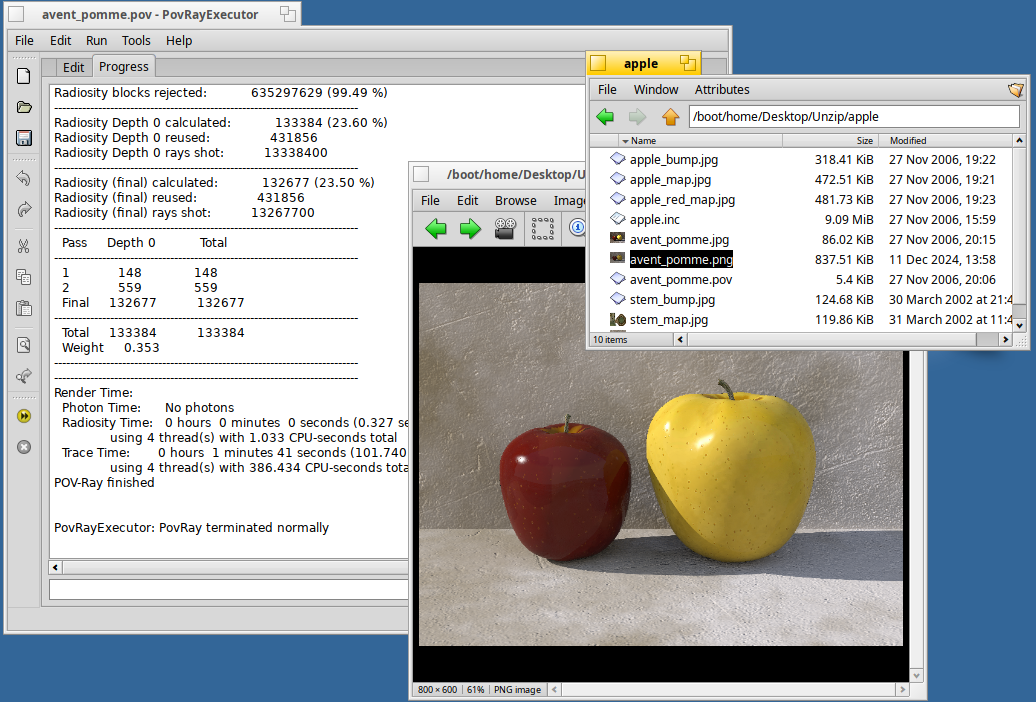Click the Find magnifier icon
1036x702 pixels.
pos(24,345)
